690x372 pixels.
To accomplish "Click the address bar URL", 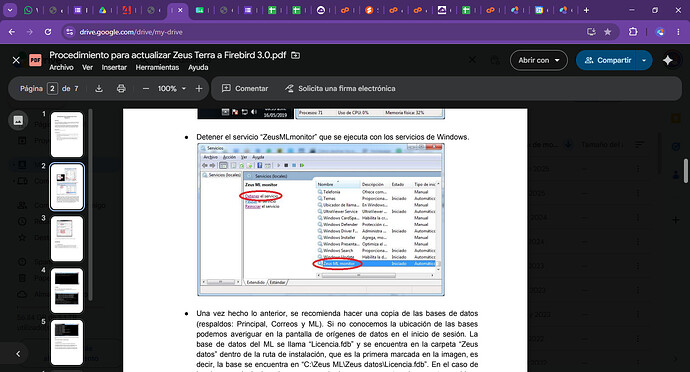I will tap(131, 32).
